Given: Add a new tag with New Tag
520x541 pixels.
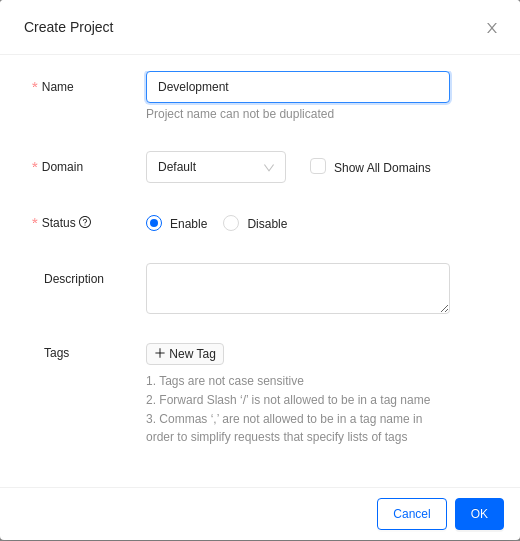Looking at the screenshot, I should [185, 354].
